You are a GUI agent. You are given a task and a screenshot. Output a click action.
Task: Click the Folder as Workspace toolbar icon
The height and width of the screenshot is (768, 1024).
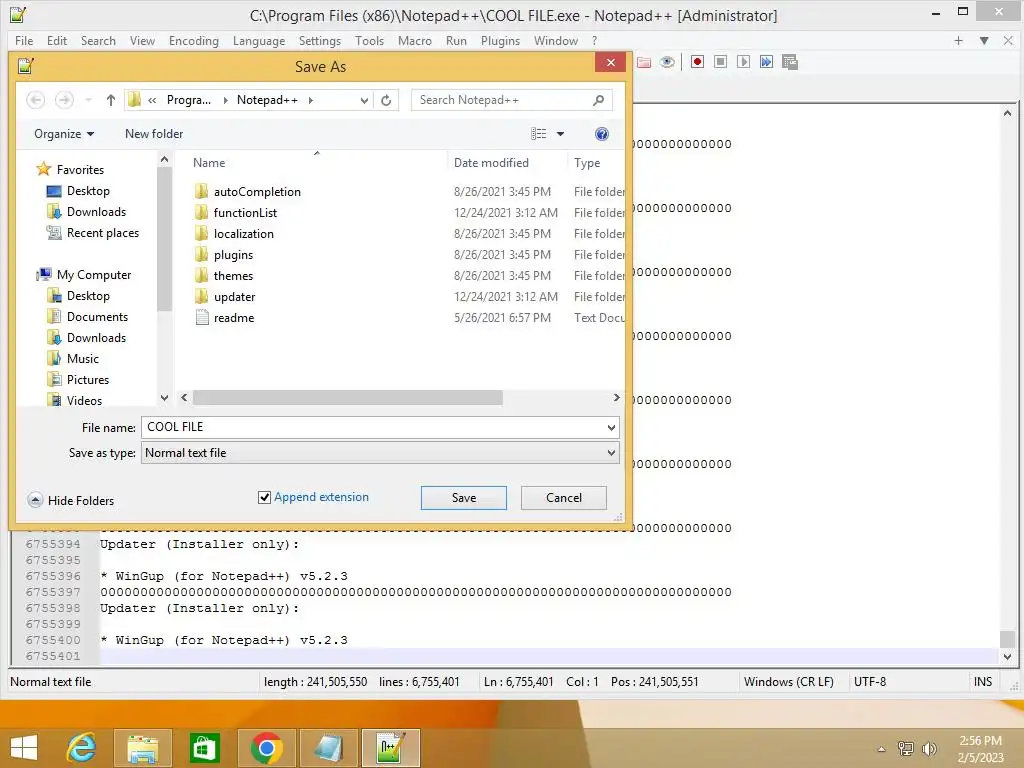(644, 62)
